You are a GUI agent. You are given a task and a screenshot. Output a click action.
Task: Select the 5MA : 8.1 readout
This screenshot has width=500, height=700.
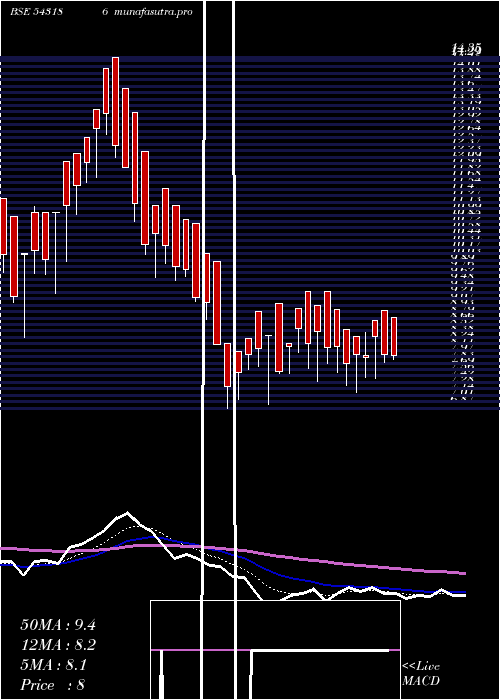pyautogui.click(x=54, y=665)
